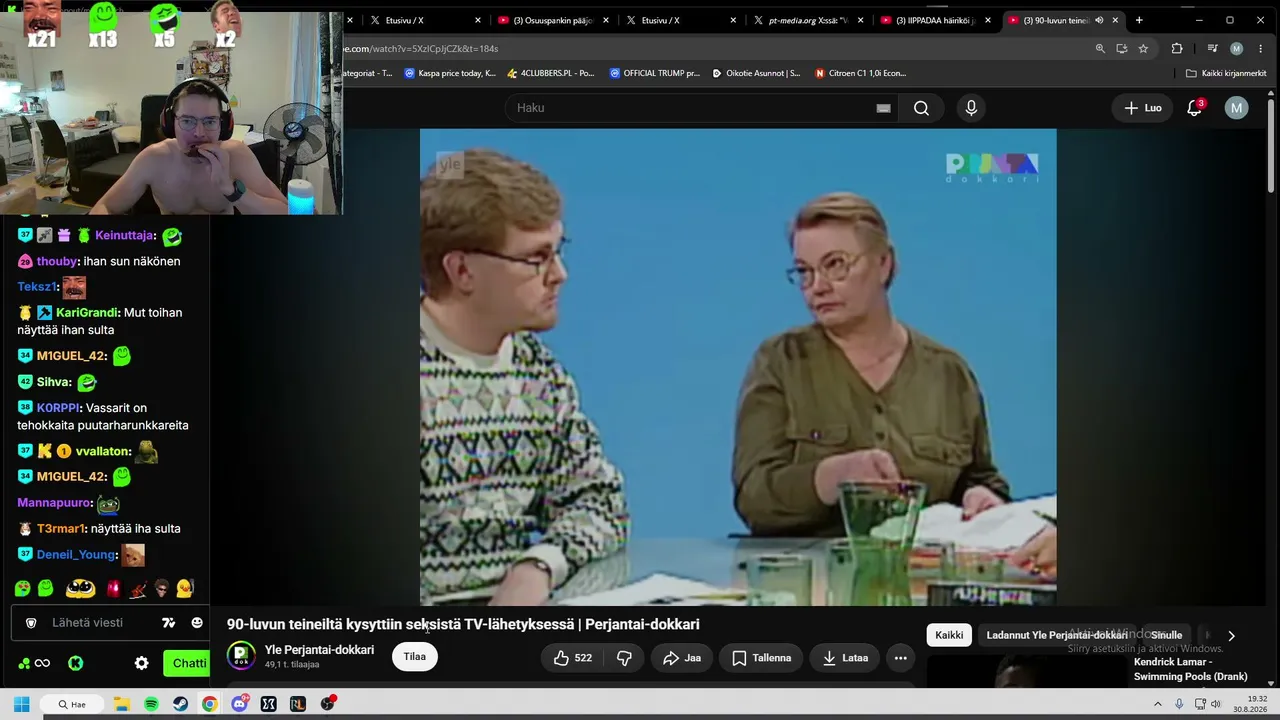Open a new browser tab

1139,20
